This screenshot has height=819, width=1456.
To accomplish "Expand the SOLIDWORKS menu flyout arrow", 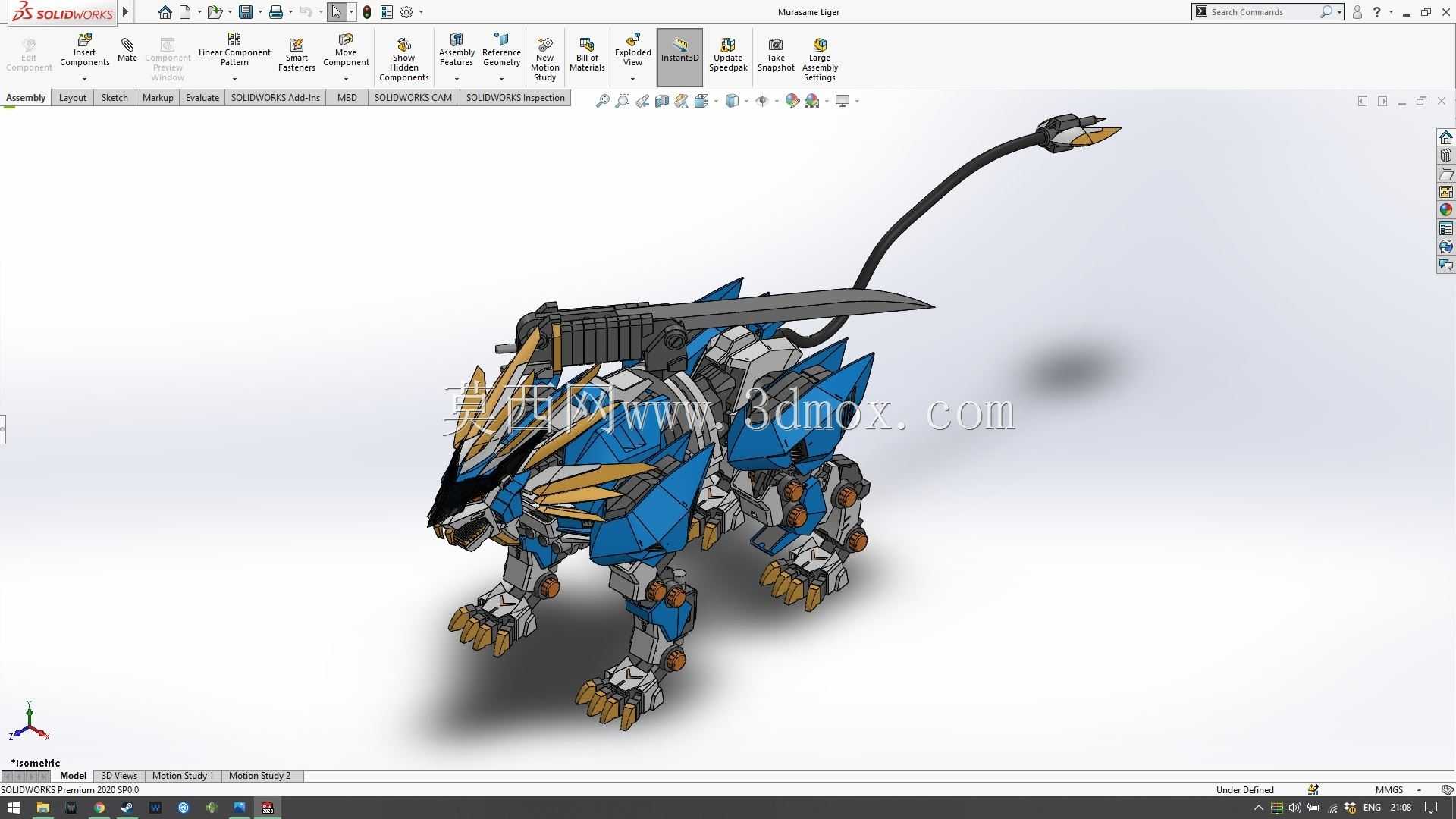I will tap(126, 12).
